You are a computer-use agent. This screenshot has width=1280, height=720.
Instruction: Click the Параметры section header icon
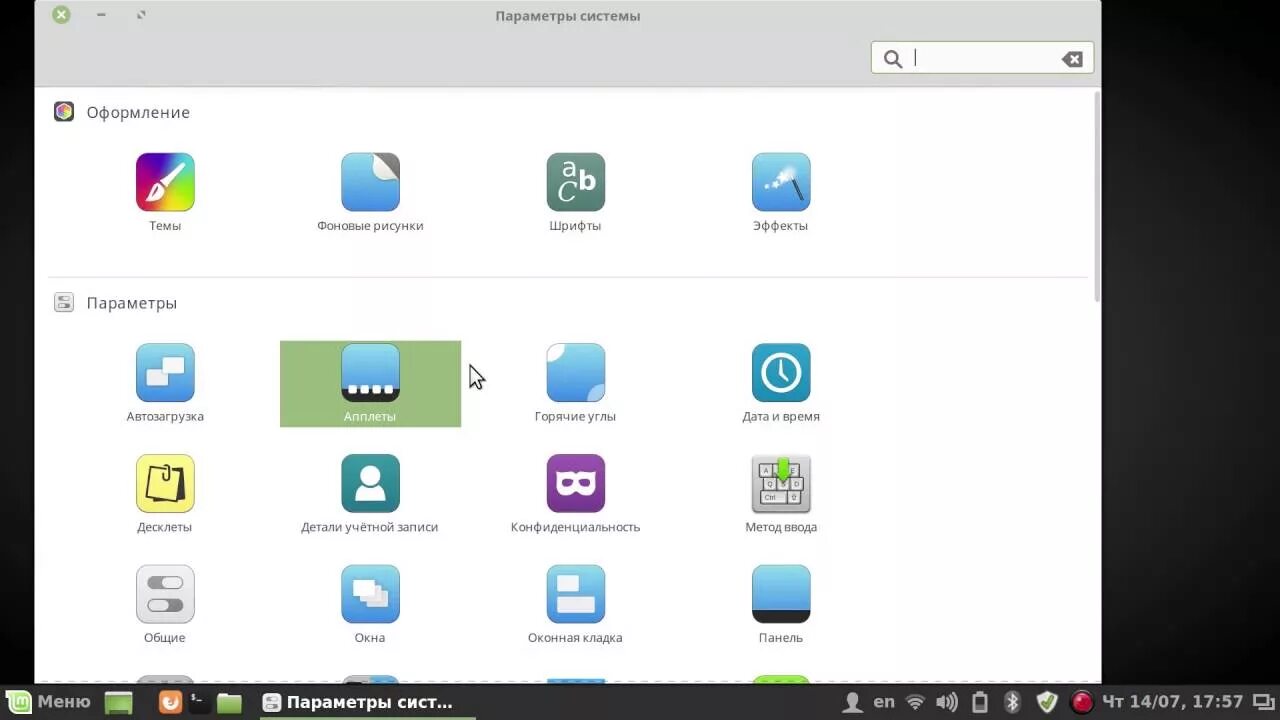coord(64,302)
